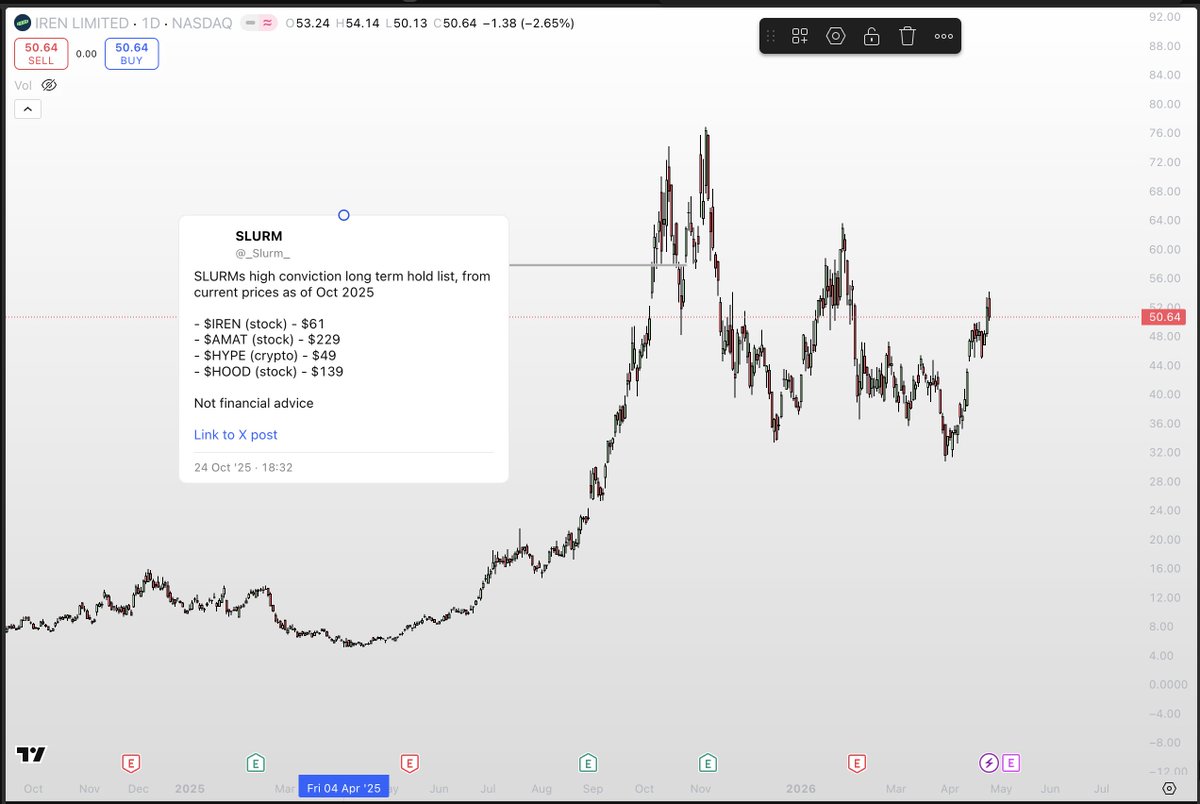Click the 2025 label on time axis
Image resolution: width=1200 pixels, height=804 pixels.
point(189,788)
